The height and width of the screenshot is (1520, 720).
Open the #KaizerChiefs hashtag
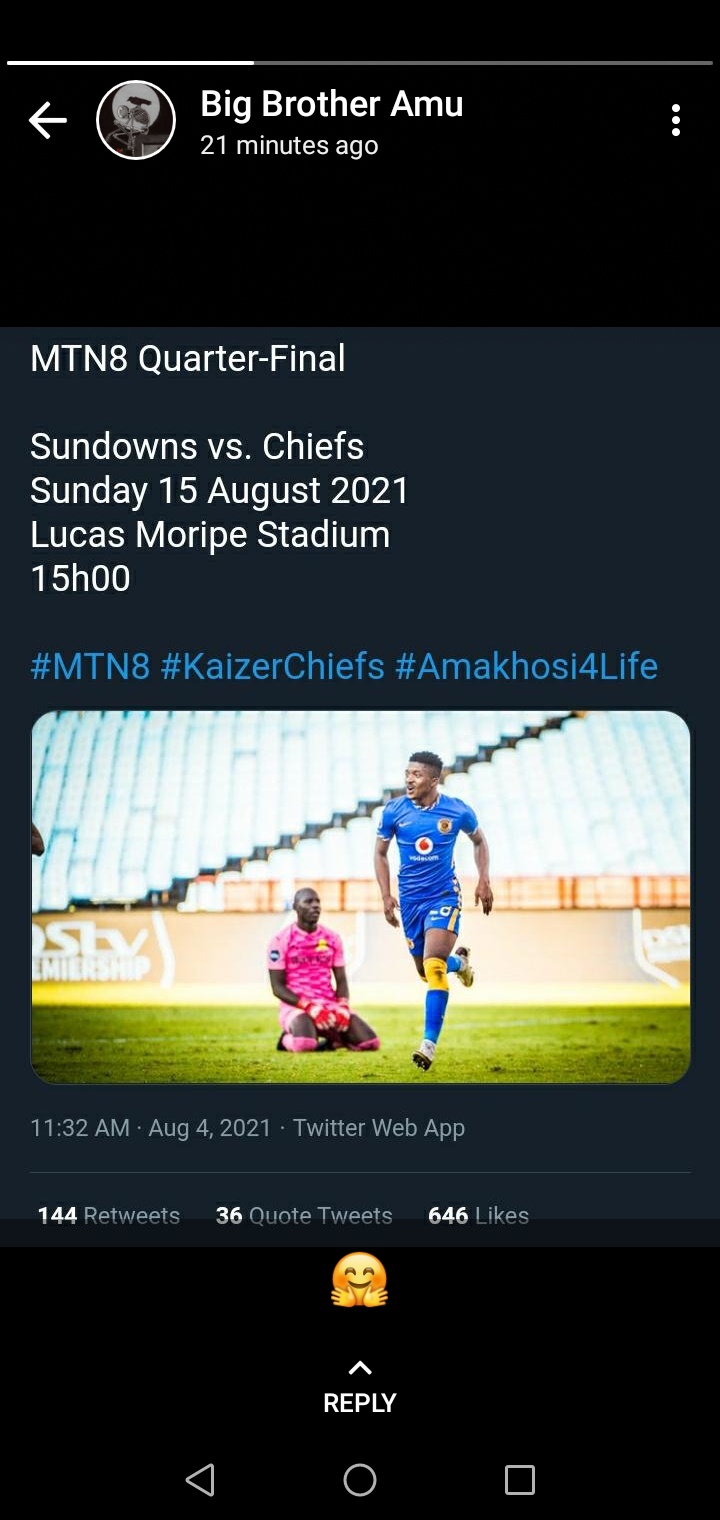coord(272,666)
